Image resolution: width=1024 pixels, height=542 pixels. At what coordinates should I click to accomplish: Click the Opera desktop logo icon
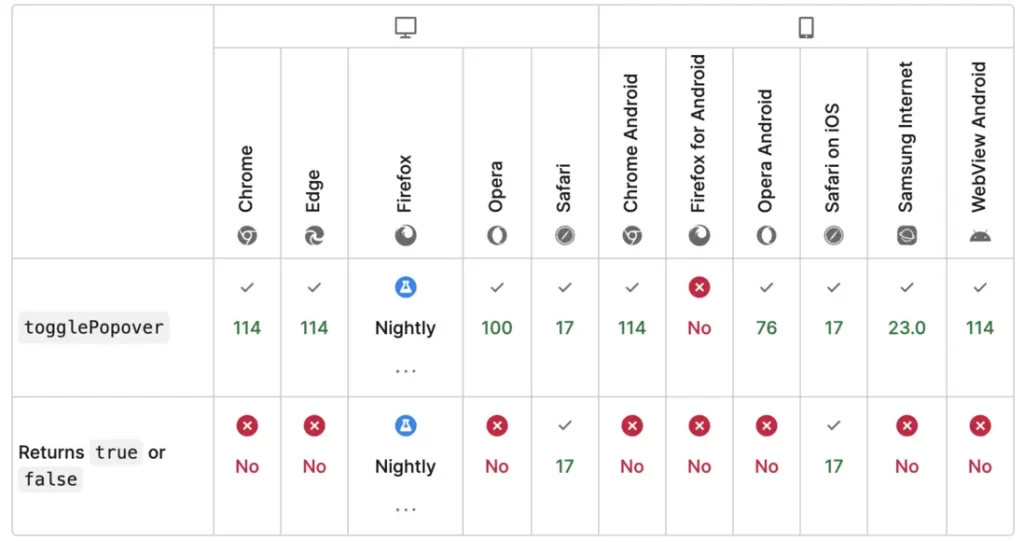click(497, 236)
